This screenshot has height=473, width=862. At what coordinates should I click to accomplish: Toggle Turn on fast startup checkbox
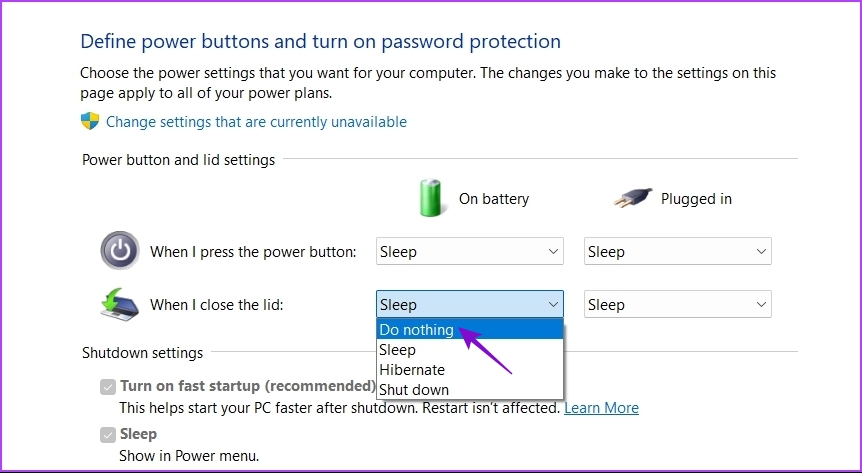[x=108, y=387]
